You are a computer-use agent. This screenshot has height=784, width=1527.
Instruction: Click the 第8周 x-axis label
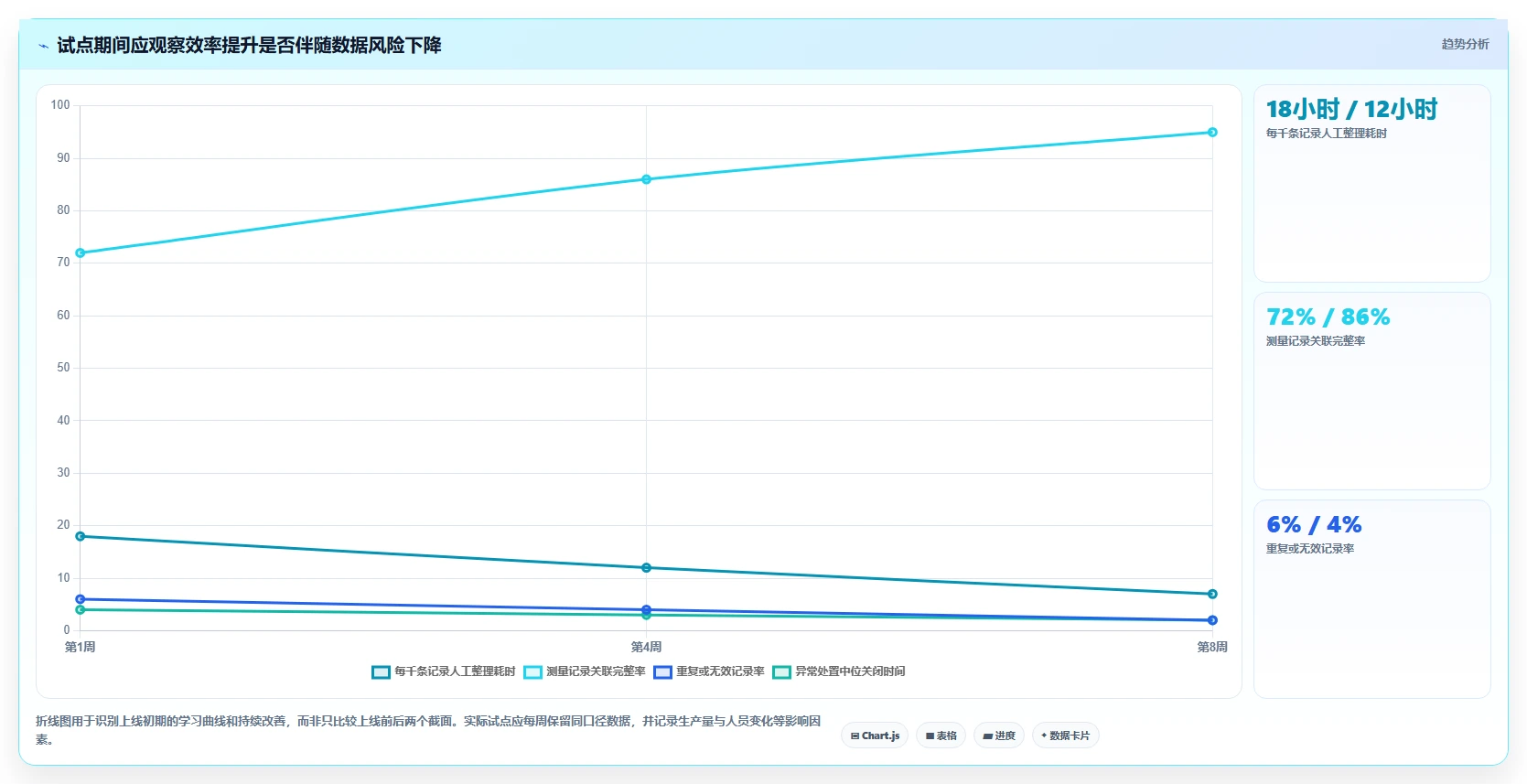pos(1212,647)
